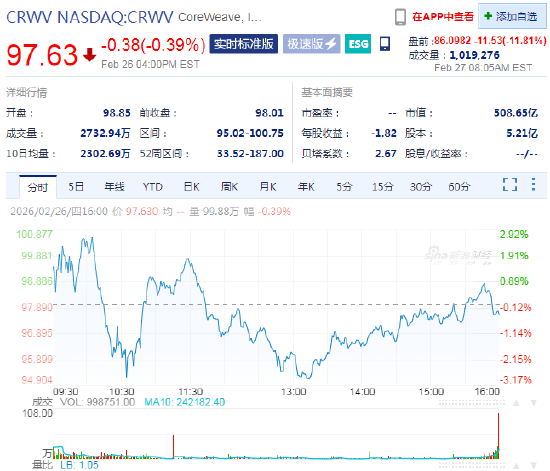Choose the 5分 interval tab
550x471 pixels.
pos(344,187)
